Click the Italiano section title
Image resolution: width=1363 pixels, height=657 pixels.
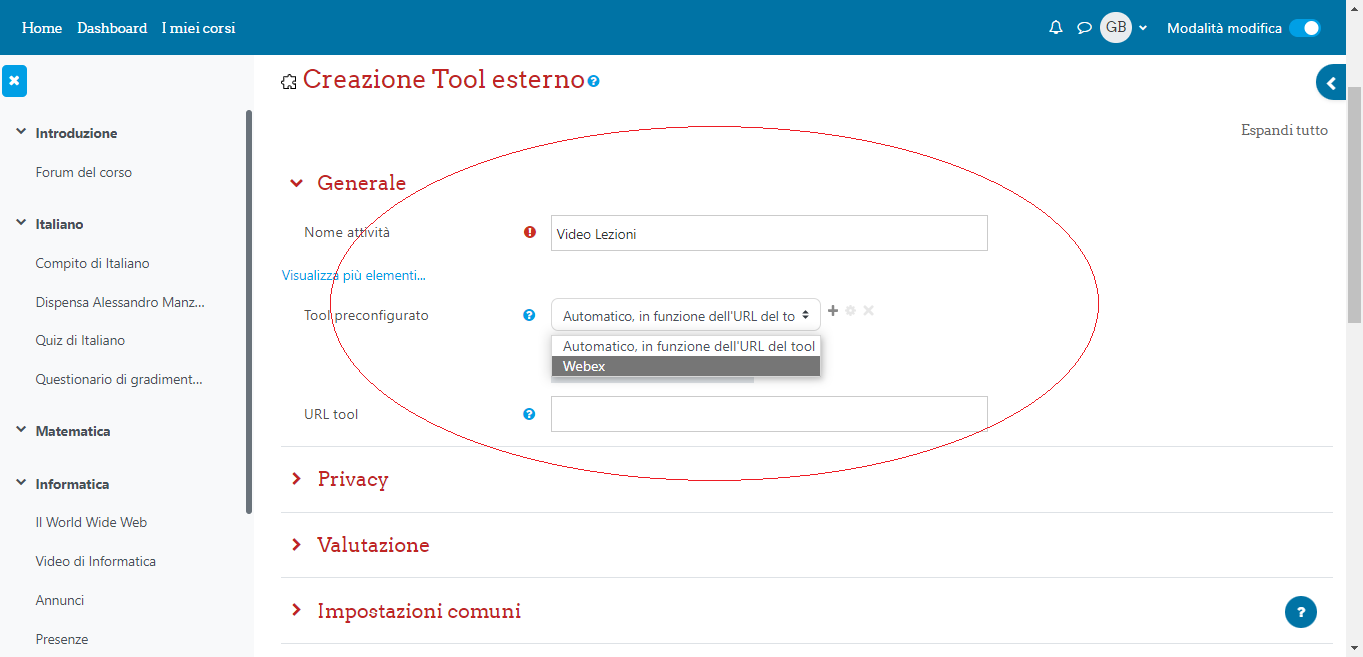[x=59, y=224]
